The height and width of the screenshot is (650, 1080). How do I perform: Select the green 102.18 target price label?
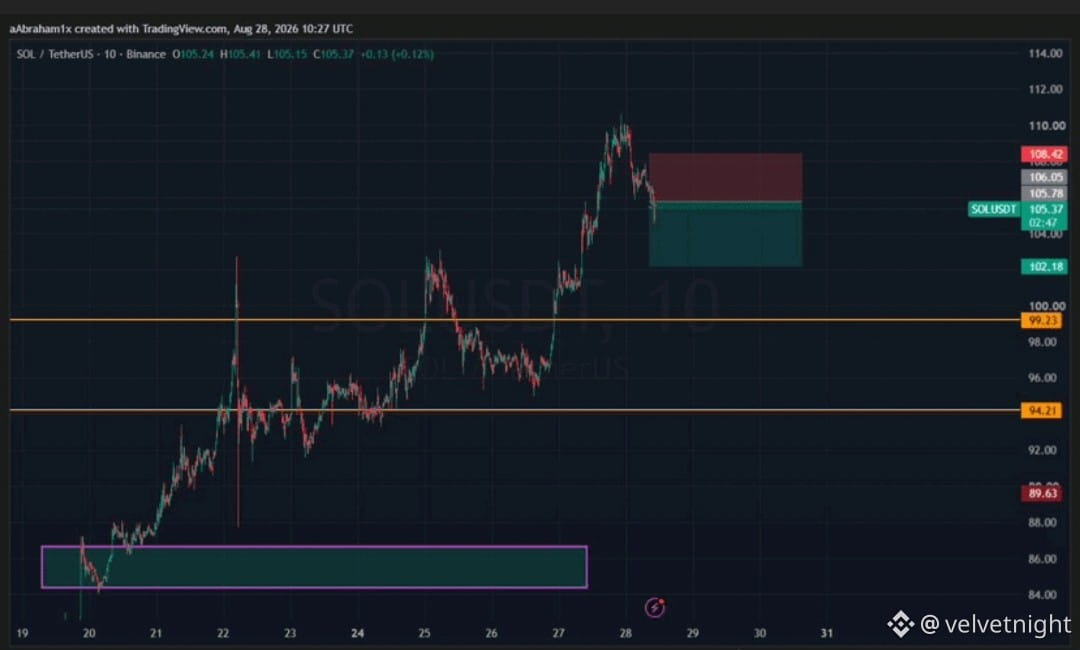(1043, 266)
